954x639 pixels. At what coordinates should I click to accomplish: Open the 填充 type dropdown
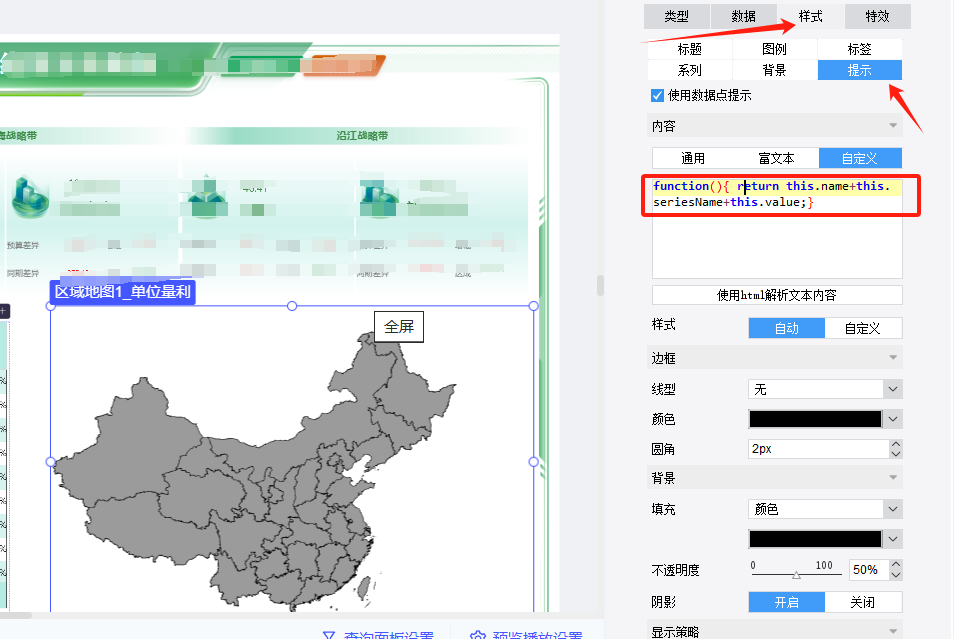pos(825,509)
